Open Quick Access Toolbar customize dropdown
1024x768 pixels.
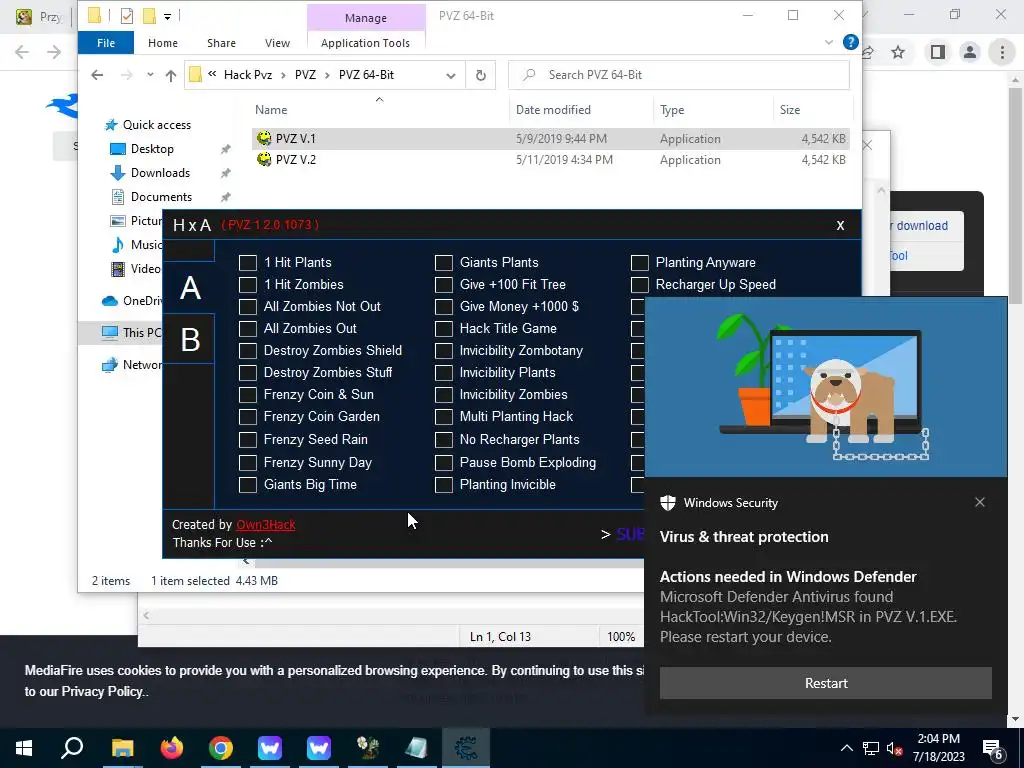pos(167,16)
